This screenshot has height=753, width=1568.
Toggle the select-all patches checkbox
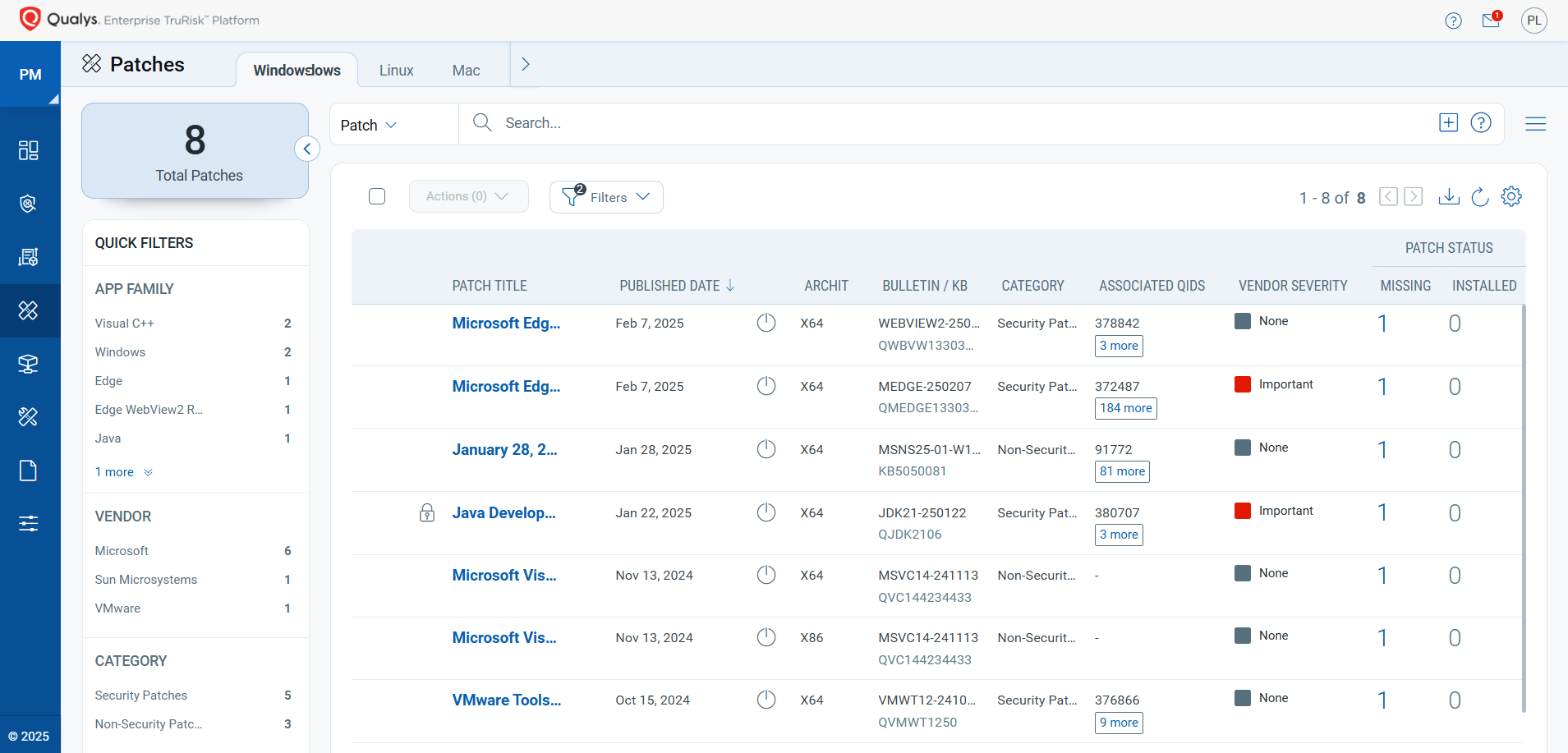377,196
